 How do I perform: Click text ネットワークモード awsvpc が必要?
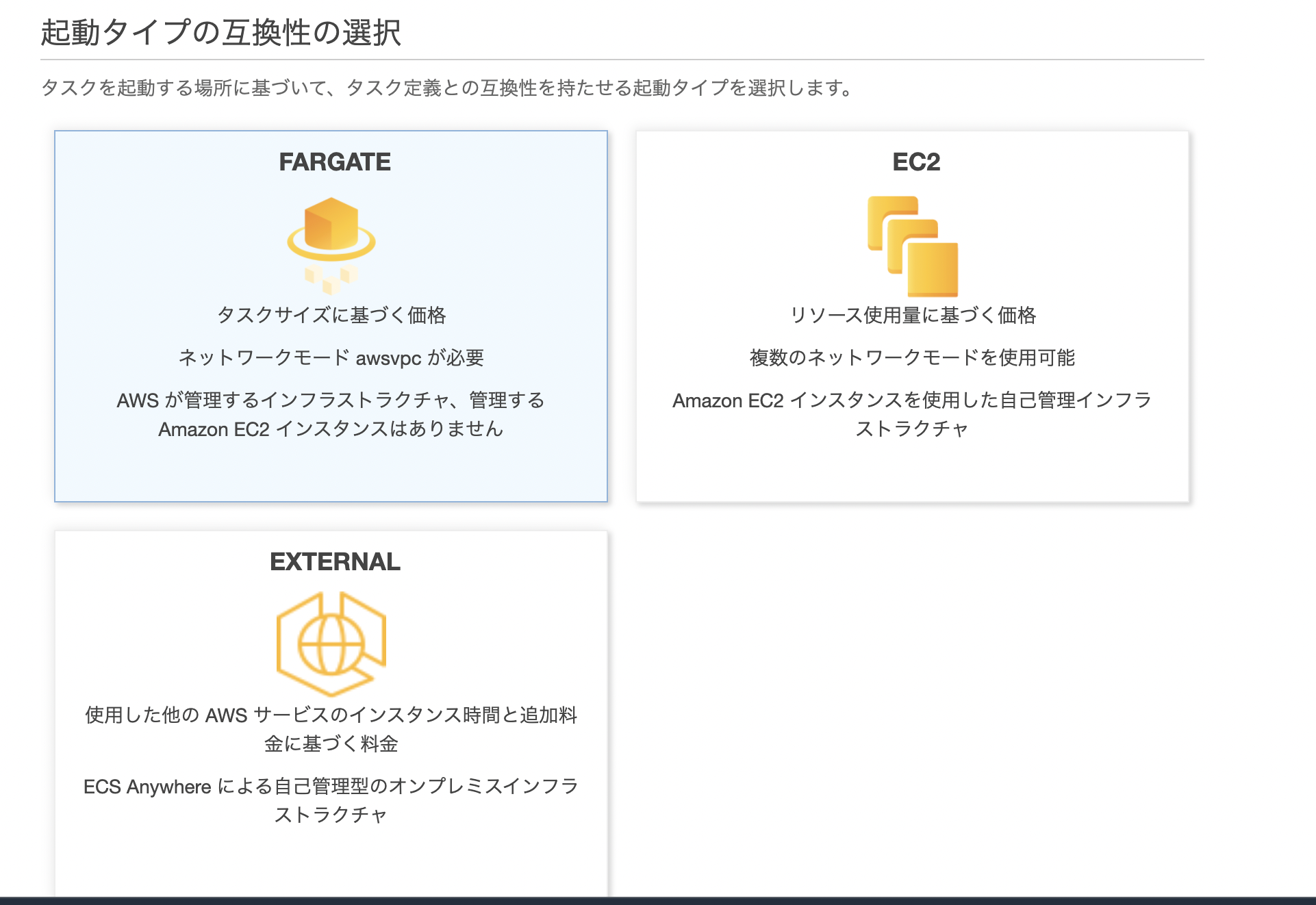(332, 357)
